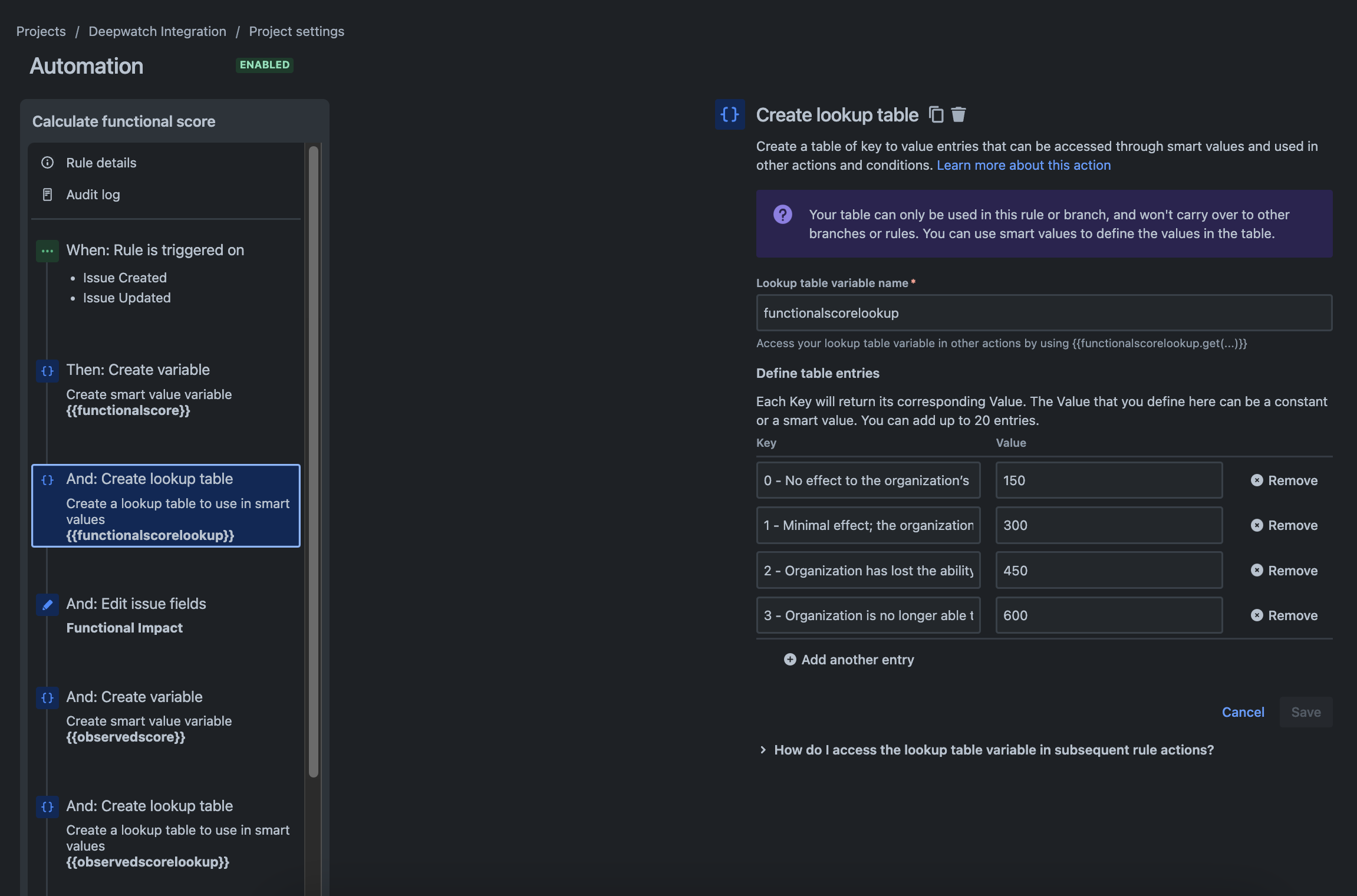Delete the component with trash icon
The height and width of the screenshot is (896, 1357).
959,114
